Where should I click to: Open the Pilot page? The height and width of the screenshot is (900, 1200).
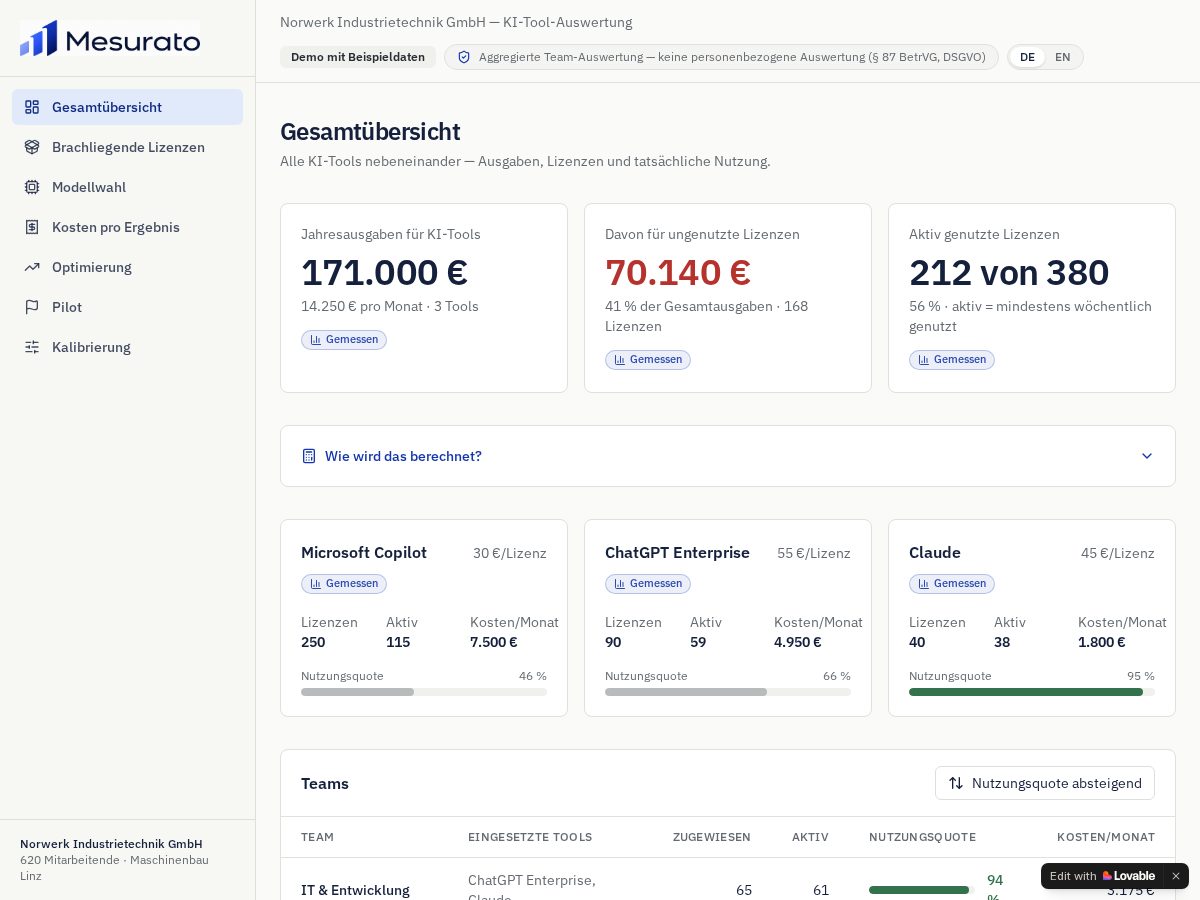(127, 307)
